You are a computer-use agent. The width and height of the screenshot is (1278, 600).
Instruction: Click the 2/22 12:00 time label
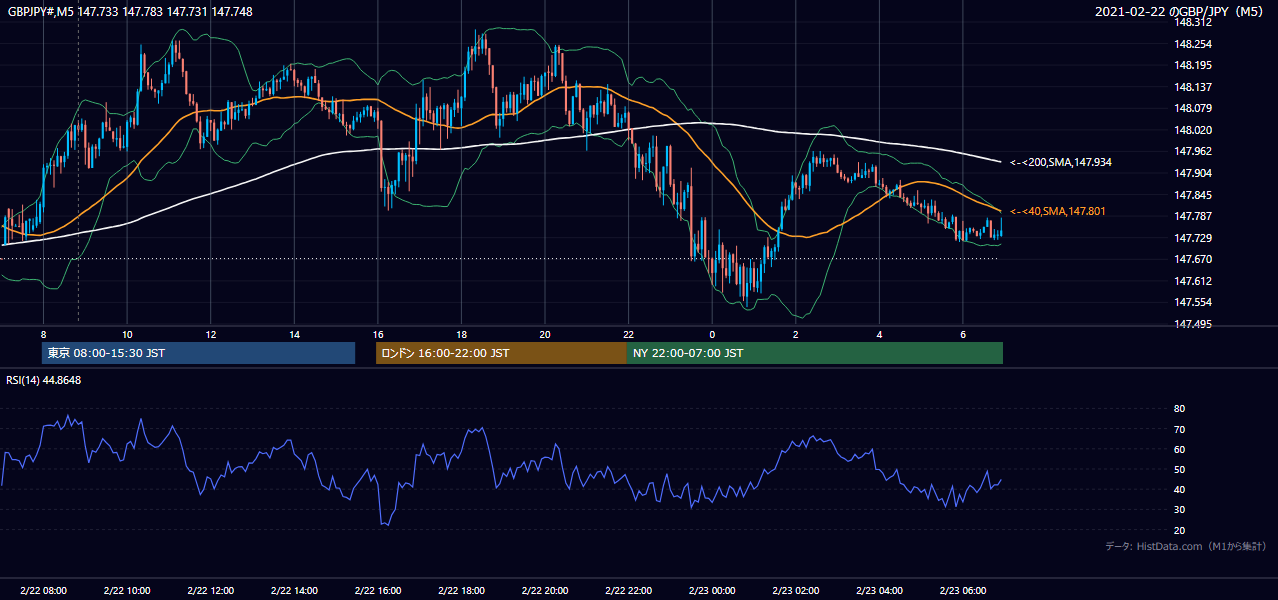click(x=211, y=591)
